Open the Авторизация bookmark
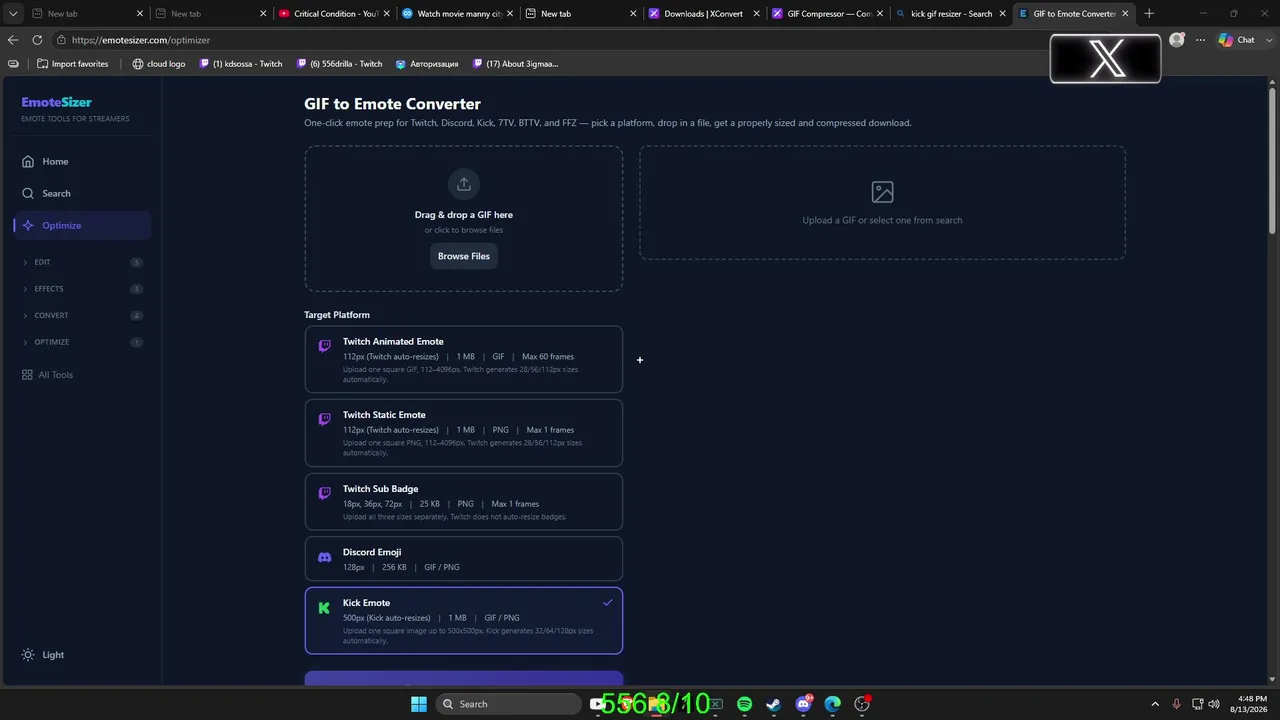 tap(427, 64)
